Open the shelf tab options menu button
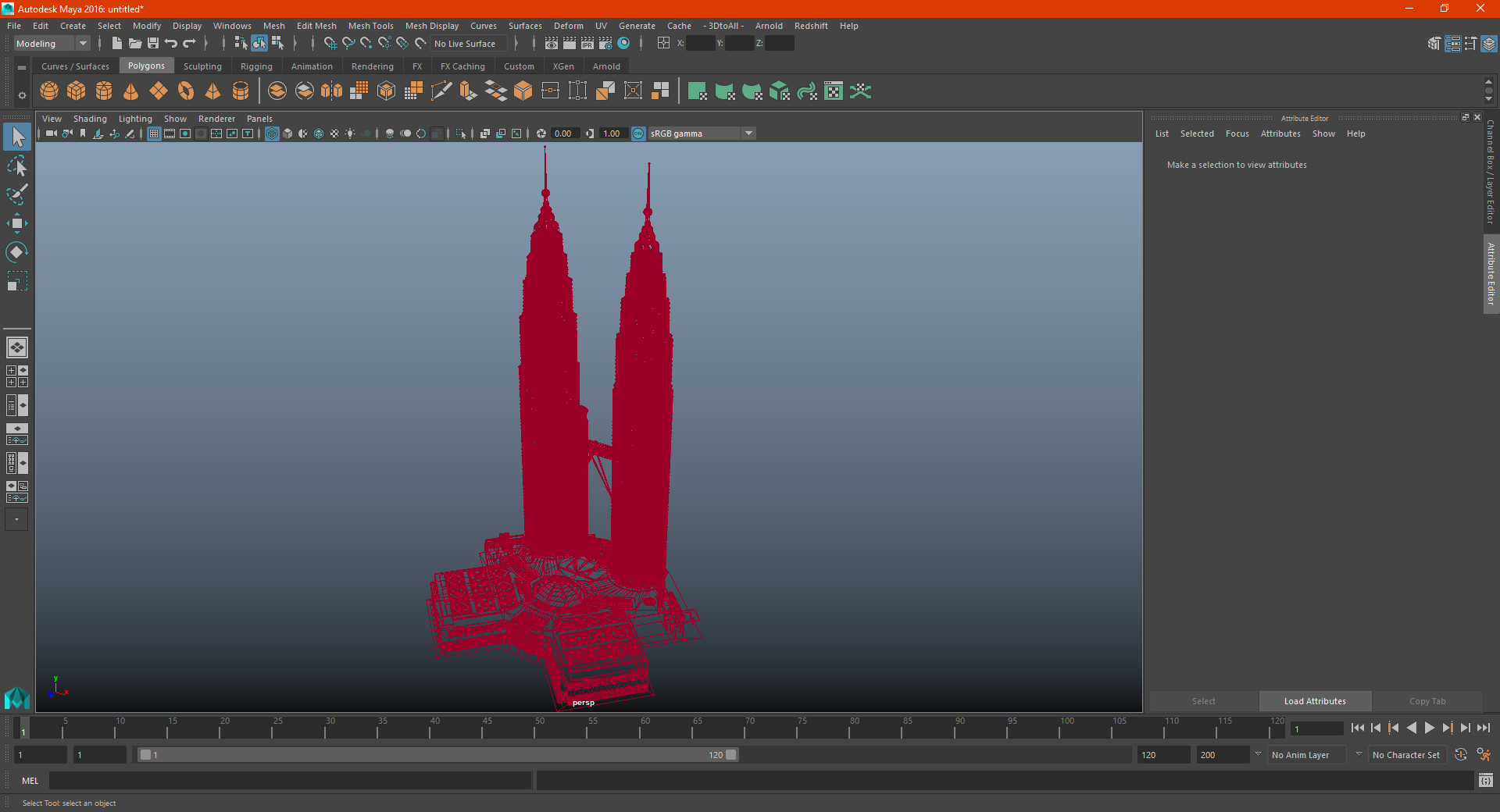 coord(22,68)
